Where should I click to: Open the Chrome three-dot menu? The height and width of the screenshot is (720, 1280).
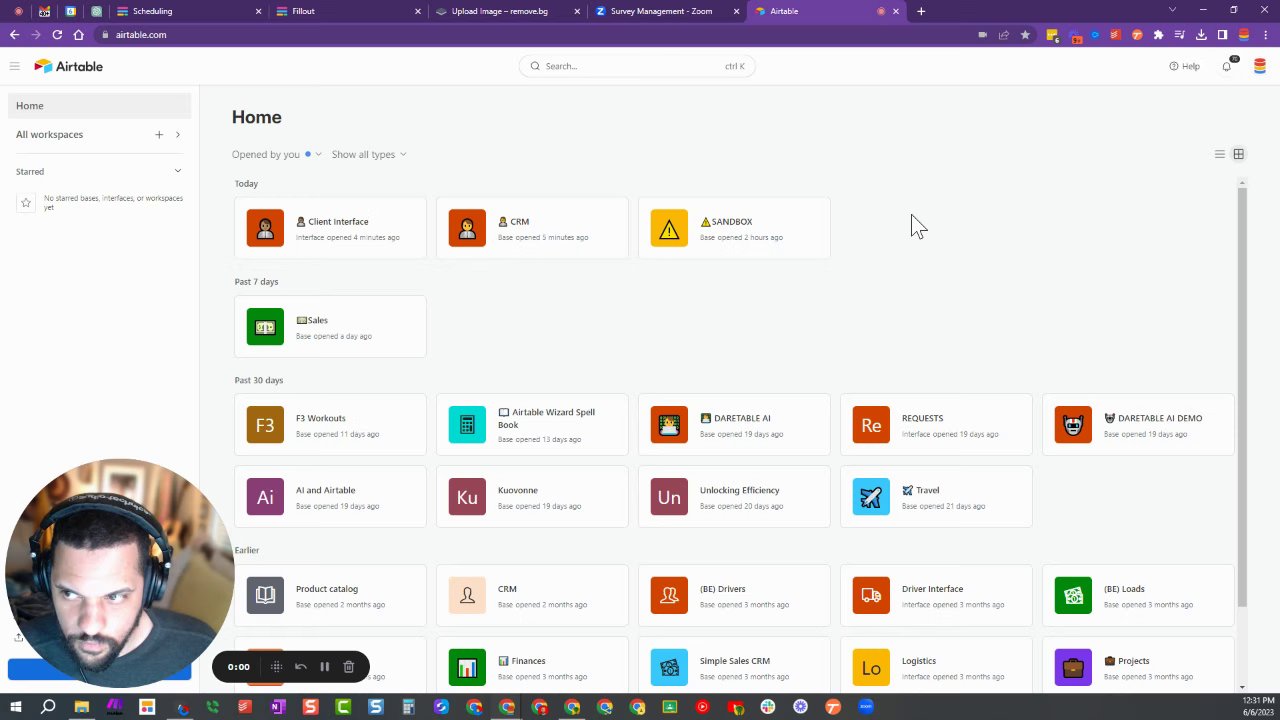tap(1264, 35)
